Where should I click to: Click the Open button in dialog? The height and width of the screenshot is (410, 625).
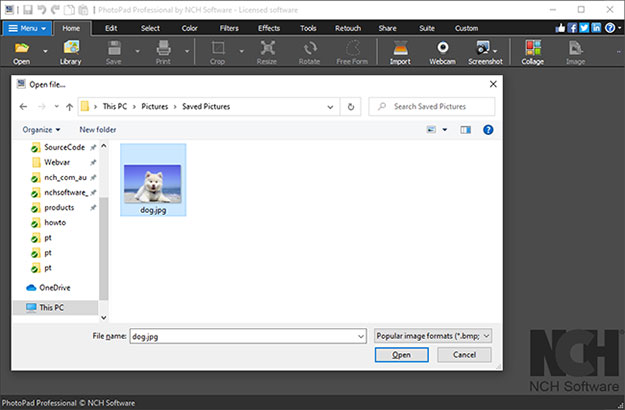click(x=402, y=355)
